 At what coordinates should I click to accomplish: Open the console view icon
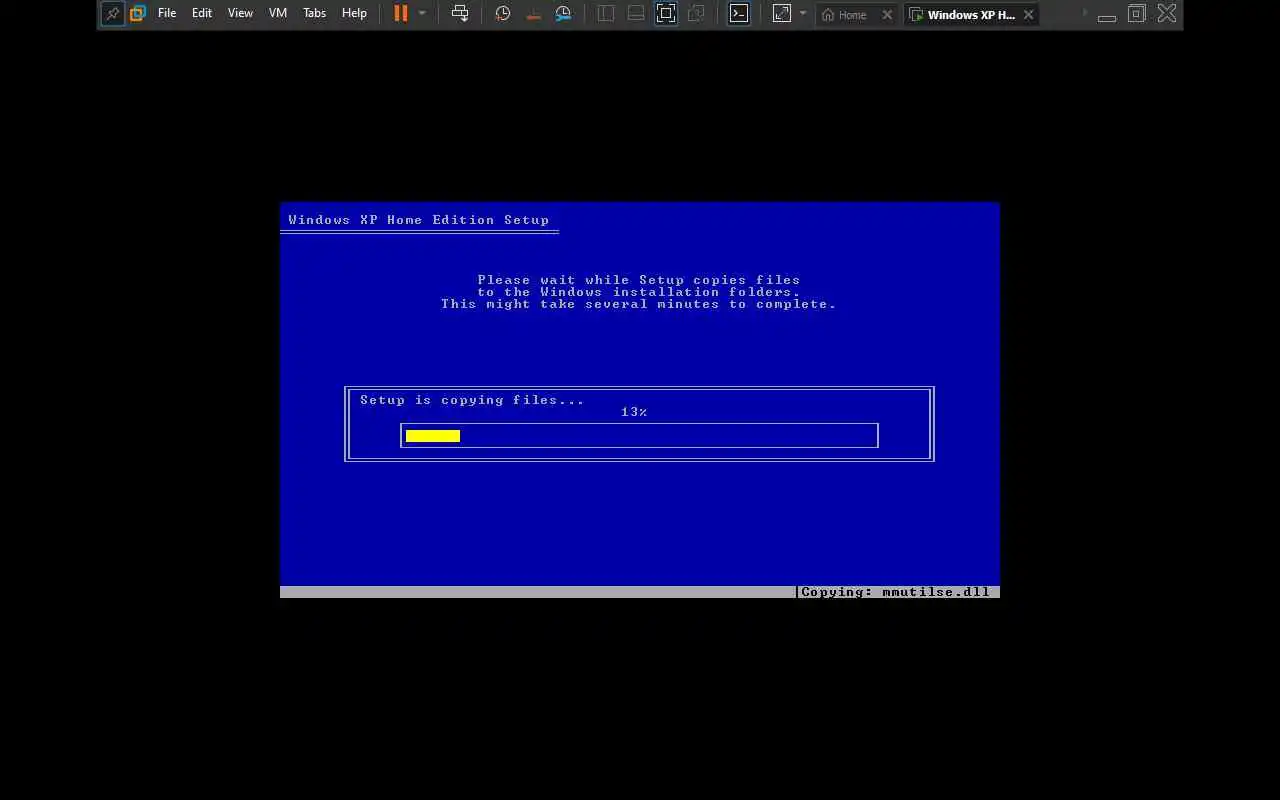(739, 14)
